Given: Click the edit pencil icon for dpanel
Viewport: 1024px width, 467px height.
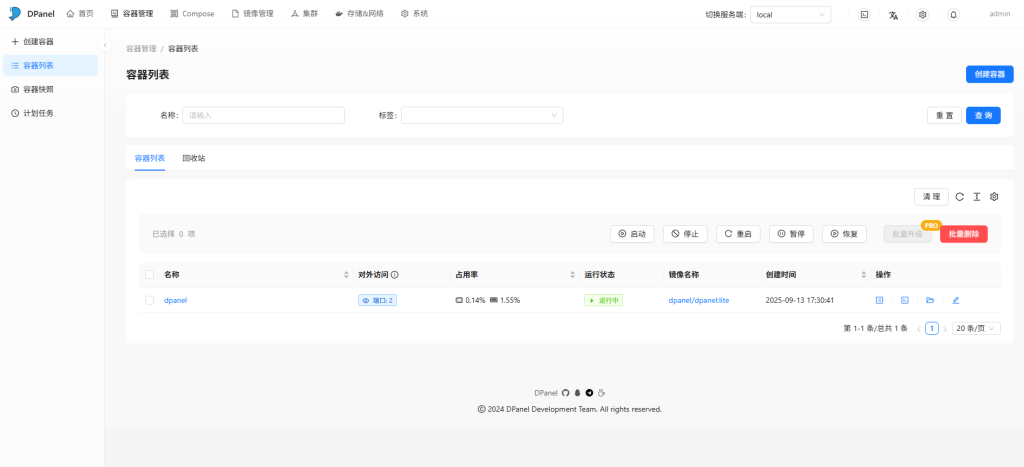Looking at the screenshot, I should pos(955,300).
